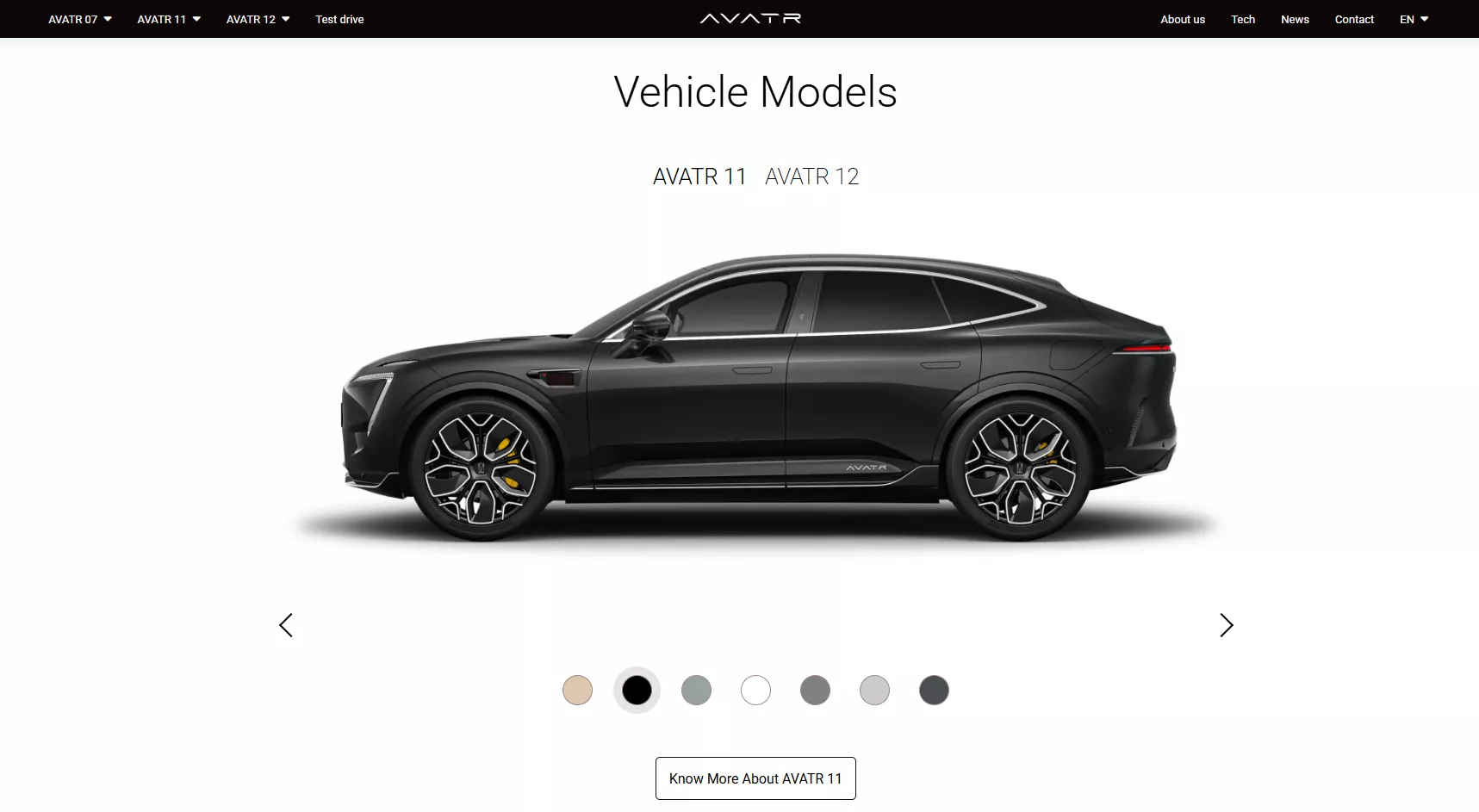Open the About us menu item
1479x812 pixels.
1183,19
